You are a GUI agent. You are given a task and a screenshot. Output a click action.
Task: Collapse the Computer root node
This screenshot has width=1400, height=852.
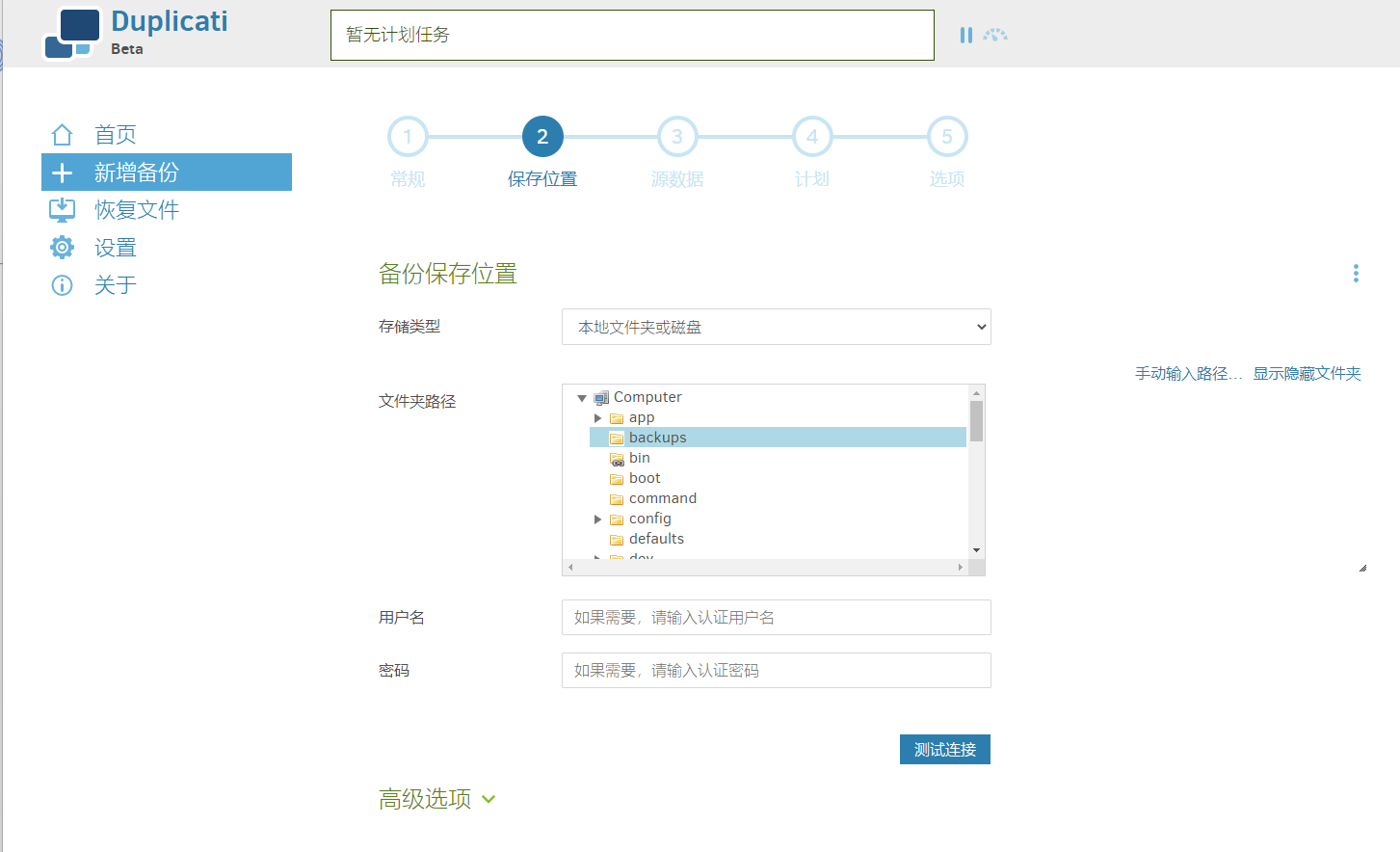(x=582, y=398)
